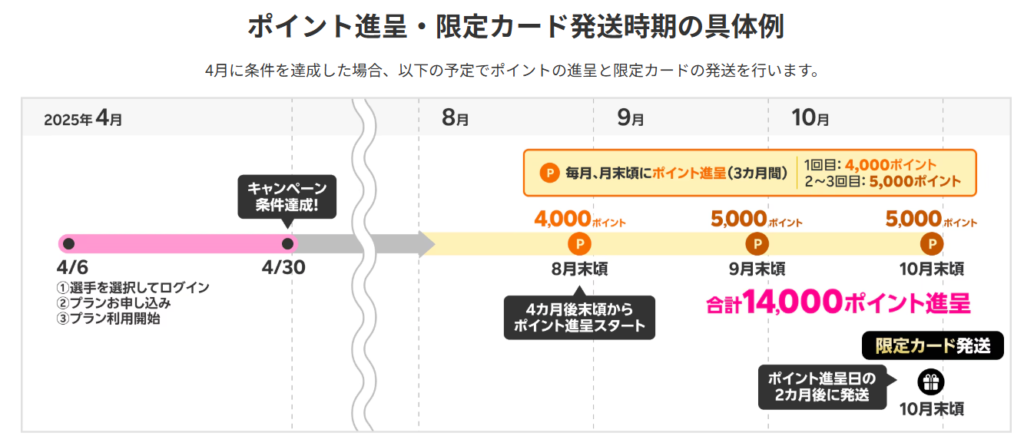Click the 2025年4月 header label
Screen dimensions: 1024x436
[x=82, y=119]
